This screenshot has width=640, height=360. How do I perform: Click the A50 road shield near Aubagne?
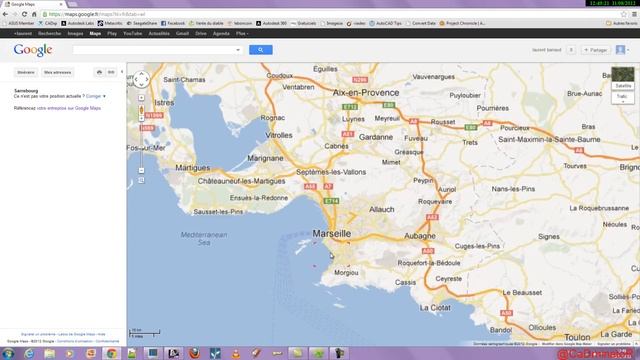[x=428, y=251]
